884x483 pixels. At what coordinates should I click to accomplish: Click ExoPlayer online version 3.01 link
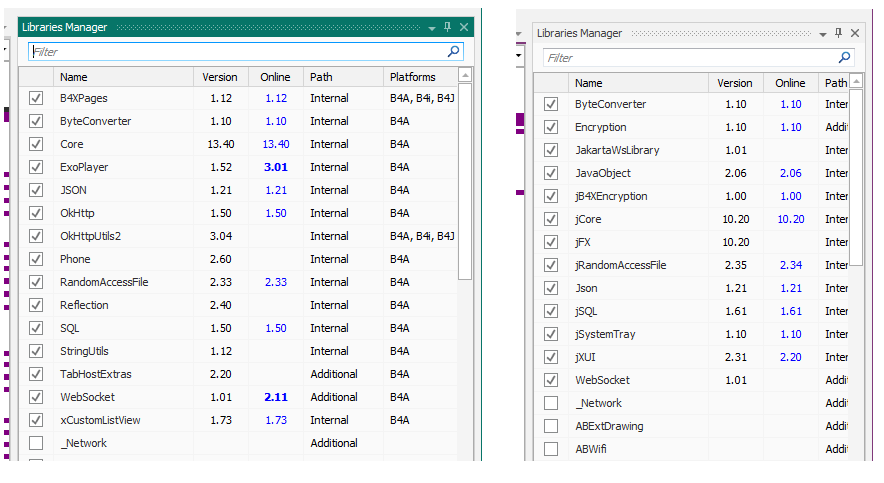[x=275, y=167]
